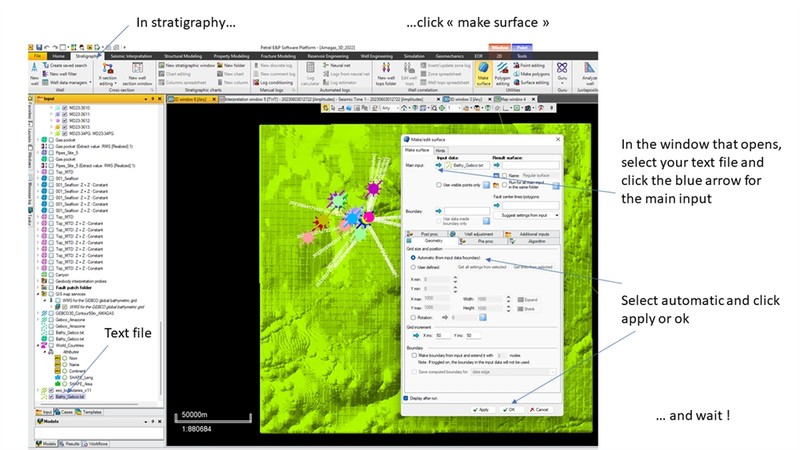Click New folder in Stratigraphic charts
The width and height of the screenshot is (800, 450).
(x=232, y=65)
